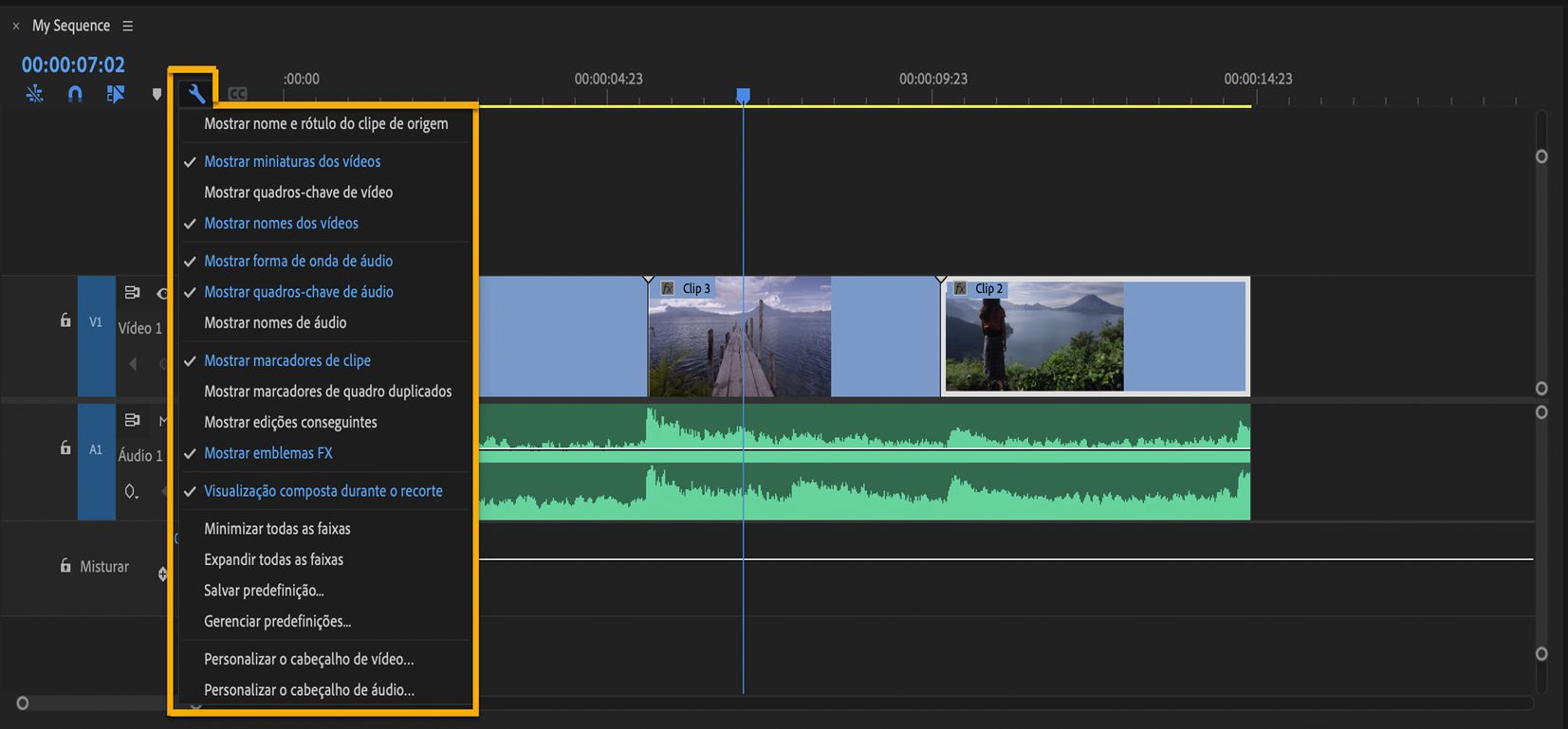
Task: Click the Add Marker icon
Action: 157,94
